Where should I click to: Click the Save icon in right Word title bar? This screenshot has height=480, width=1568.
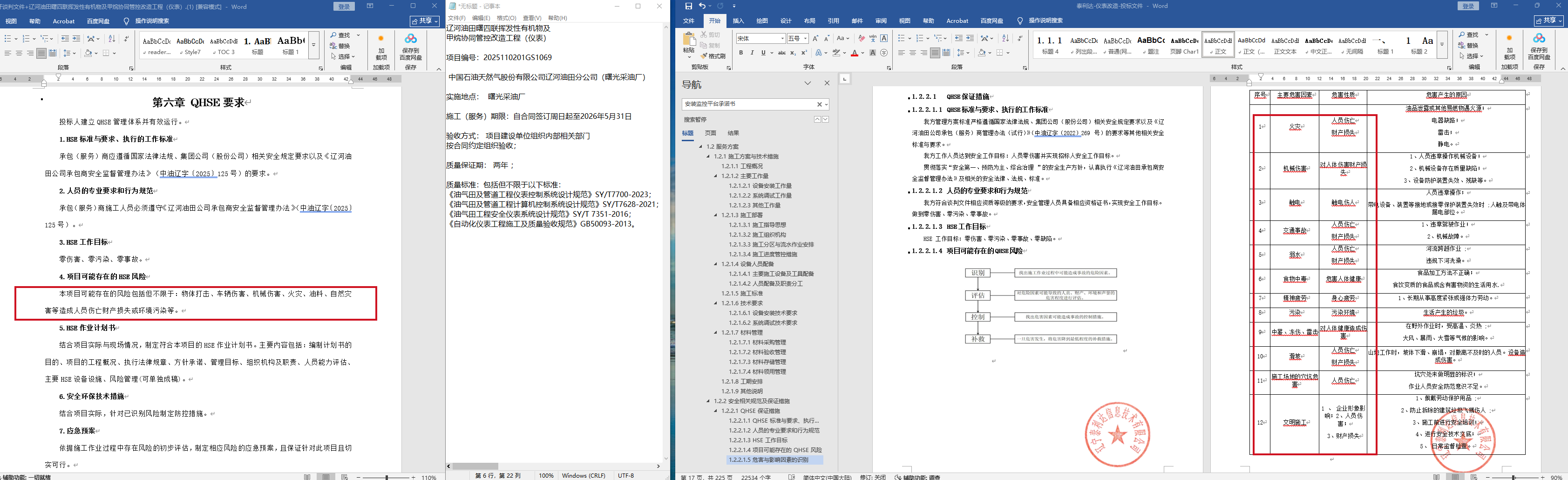pos(688,6)
